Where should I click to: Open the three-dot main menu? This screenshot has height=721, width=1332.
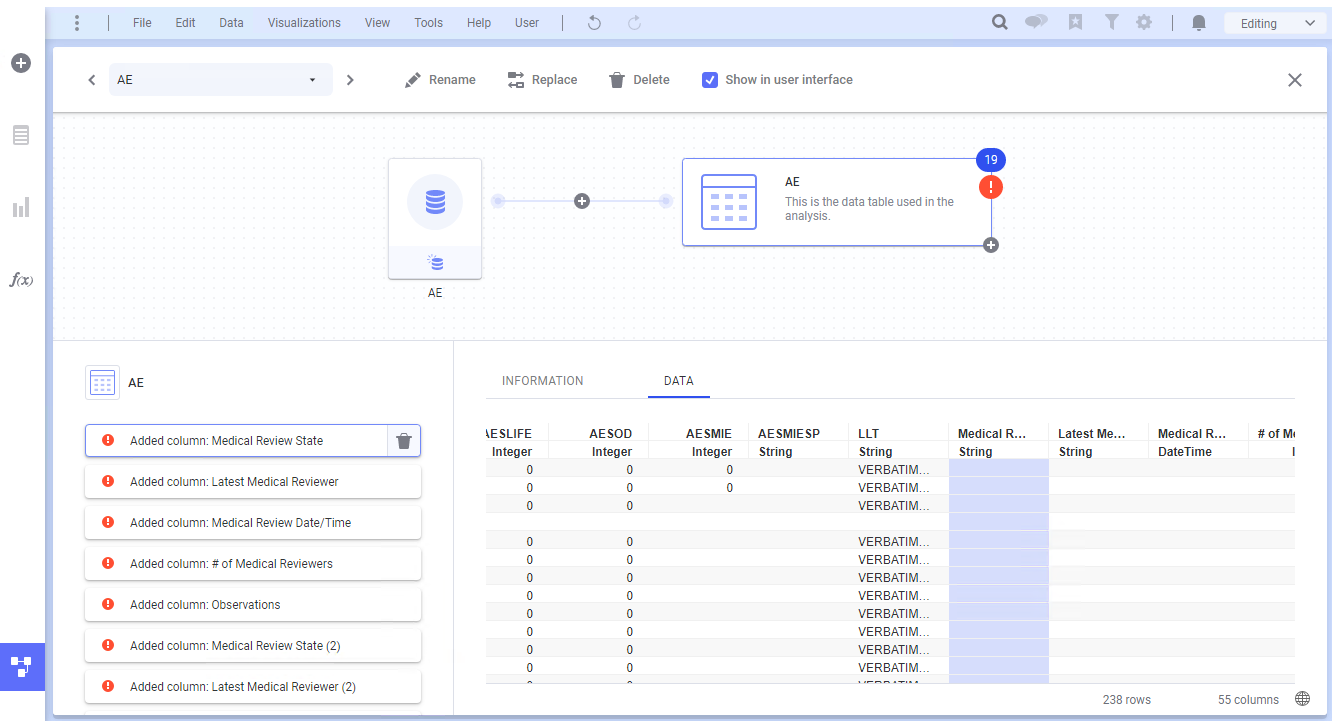pyautogui.click(x=77, y=23)
